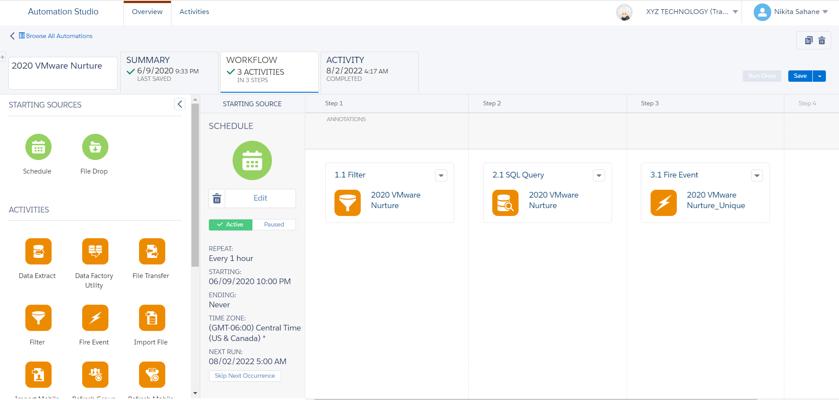Image resolution: width=839 pixels, height=400 pixels.
Task: Open the 1.1 Filter activity dropdown
Action: coord(441,175)
